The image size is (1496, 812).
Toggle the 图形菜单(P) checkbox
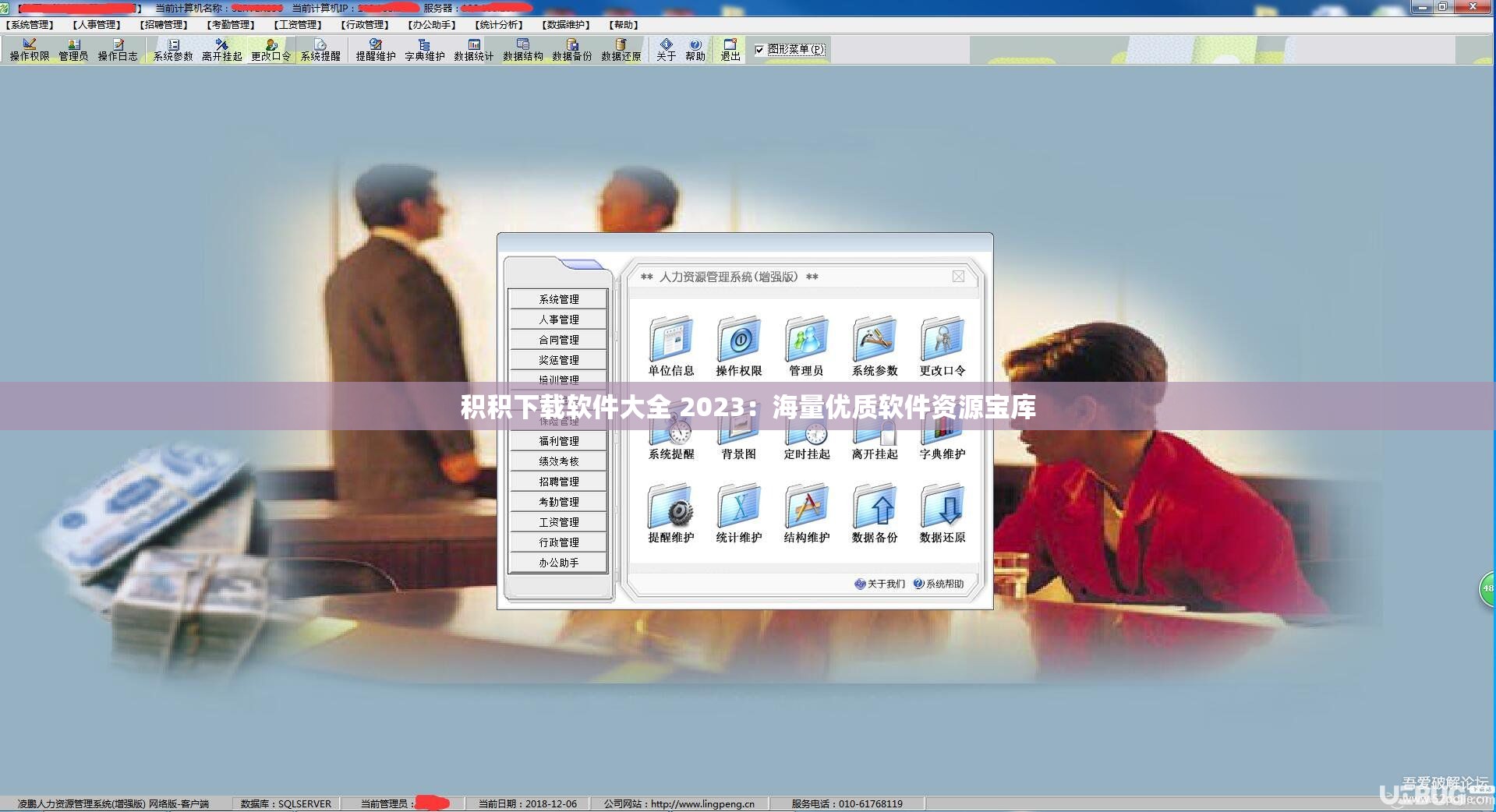pyautogui.click(x=759, y=50)
